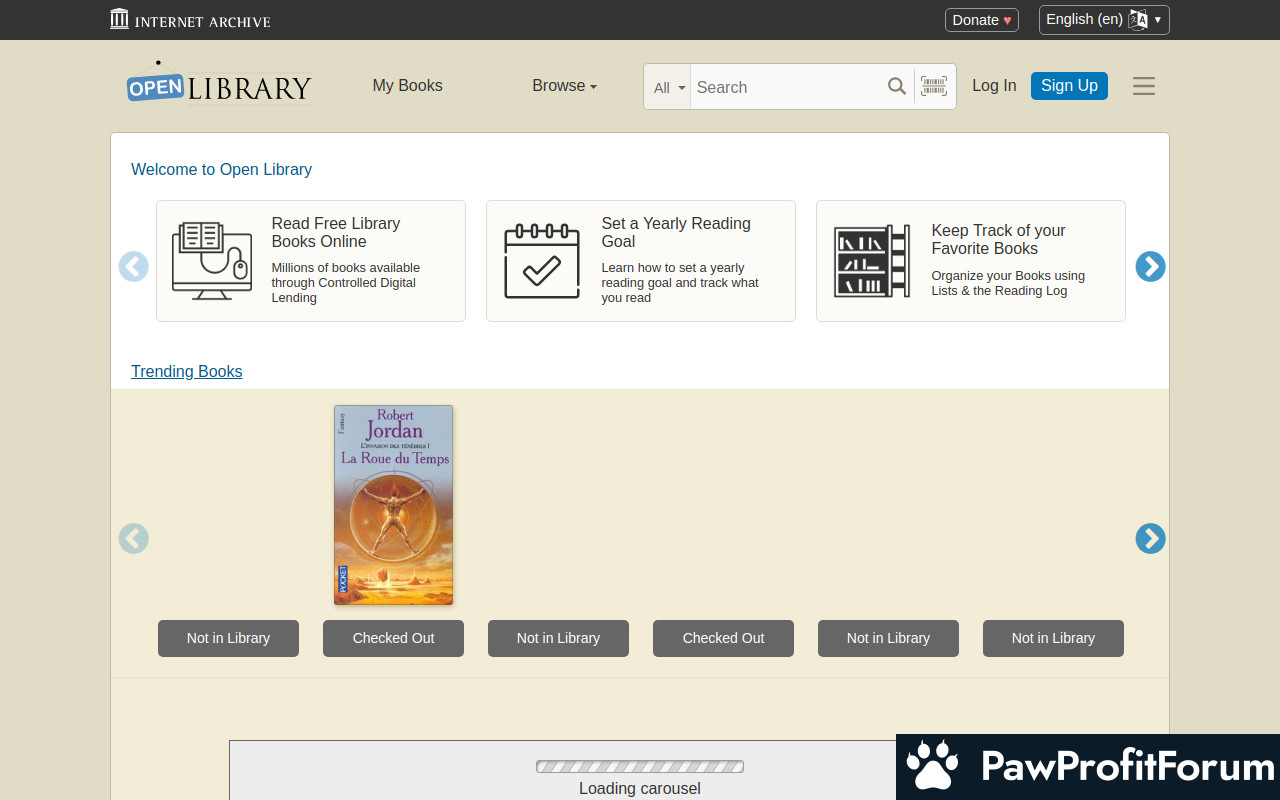The width and height of the screenshot is (1280, 800).
Task: Open the English (en) language selector
Action: click(x=1103, y=20)
